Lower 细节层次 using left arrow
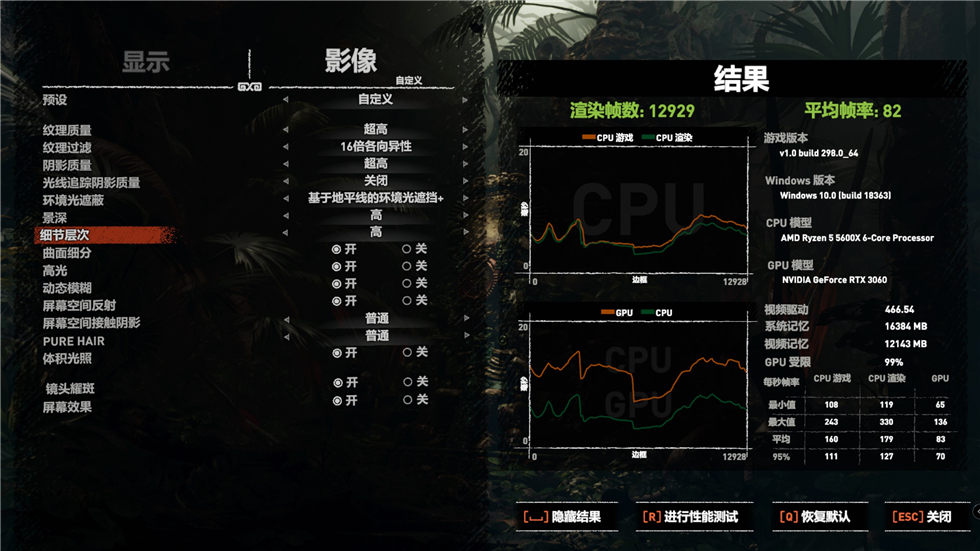 tap(286, 232)
